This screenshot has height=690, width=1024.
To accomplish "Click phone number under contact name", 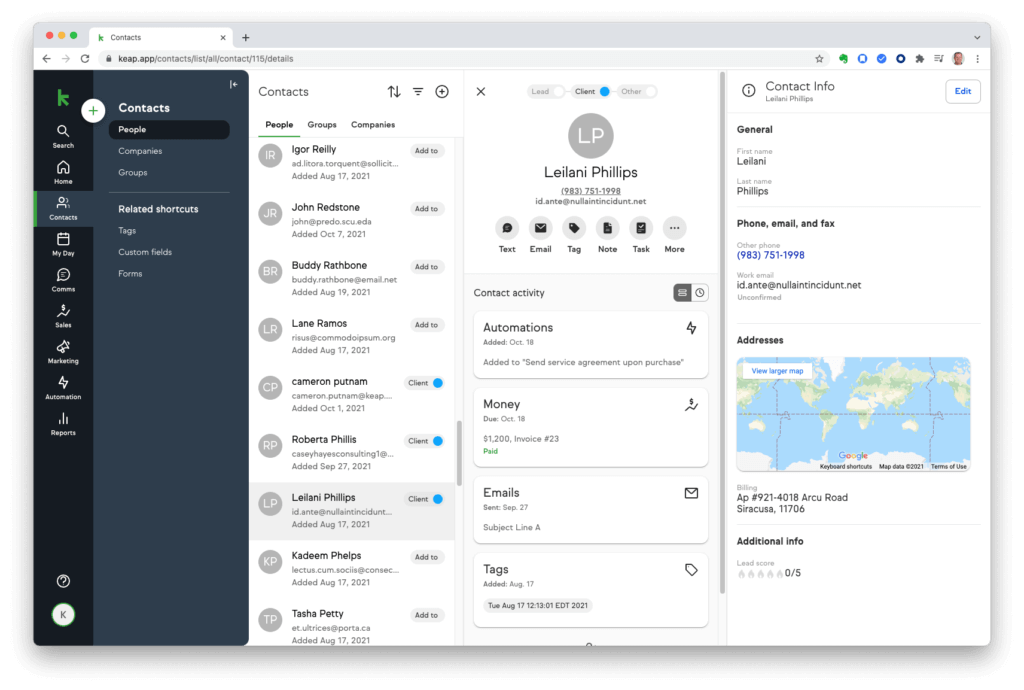I will coord(590,191).
